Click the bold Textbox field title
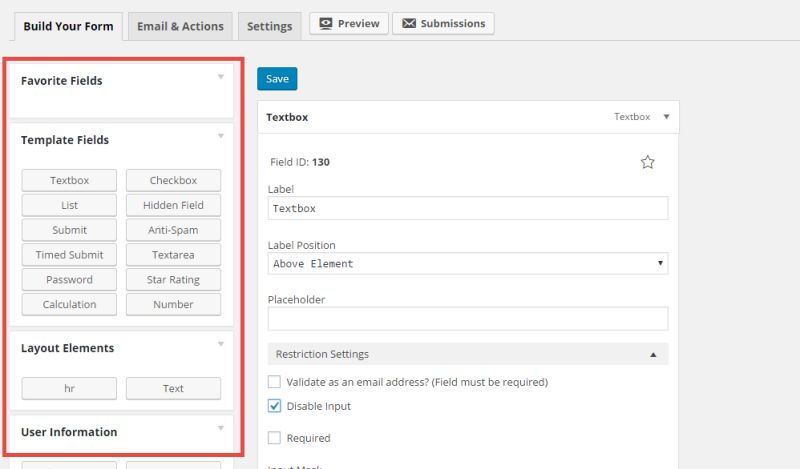 click(x=287, y=117)
